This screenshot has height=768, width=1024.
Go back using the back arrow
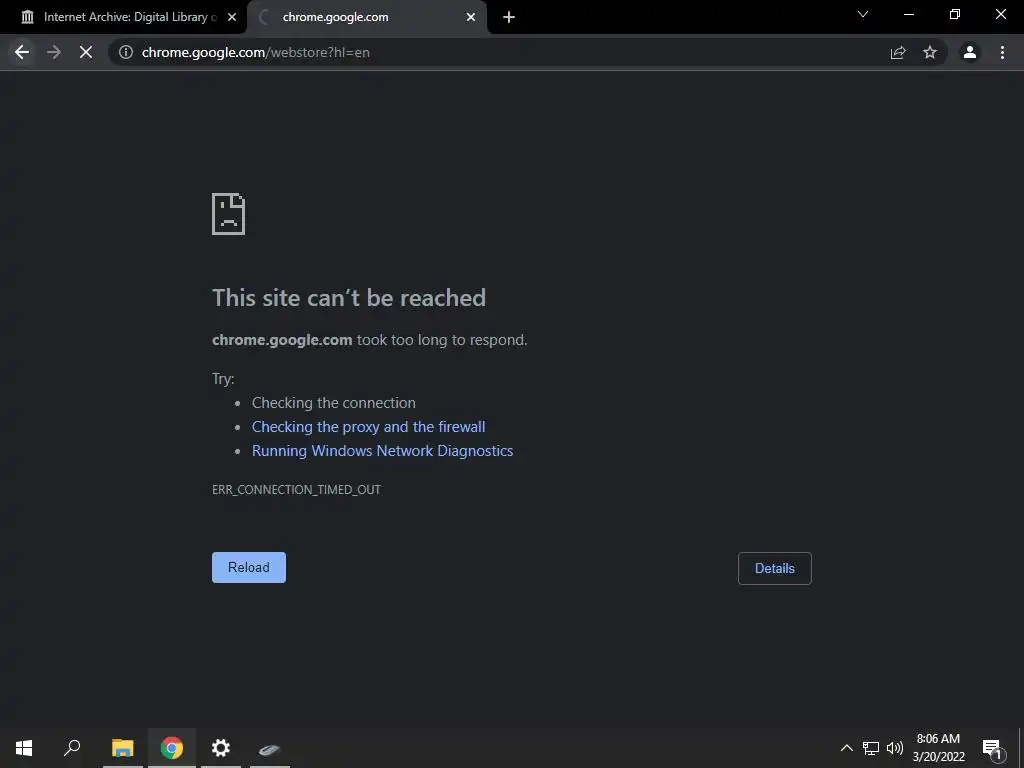(22, 52)
